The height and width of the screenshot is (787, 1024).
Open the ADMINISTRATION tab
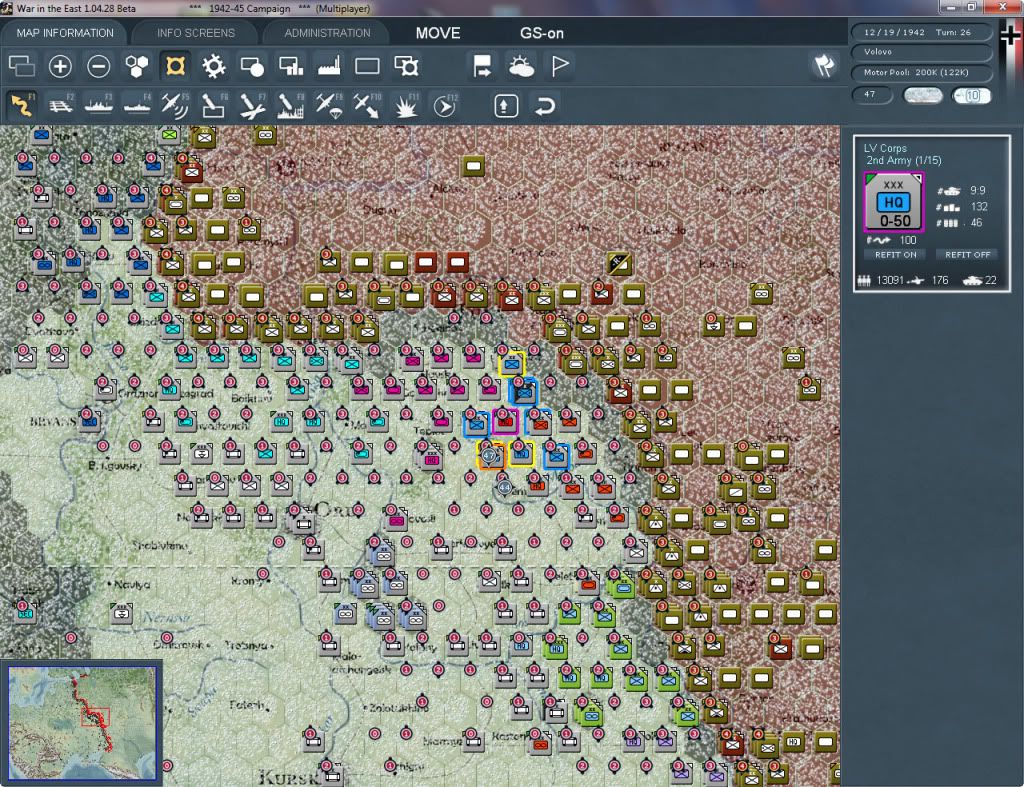click(x=327, y=33)
